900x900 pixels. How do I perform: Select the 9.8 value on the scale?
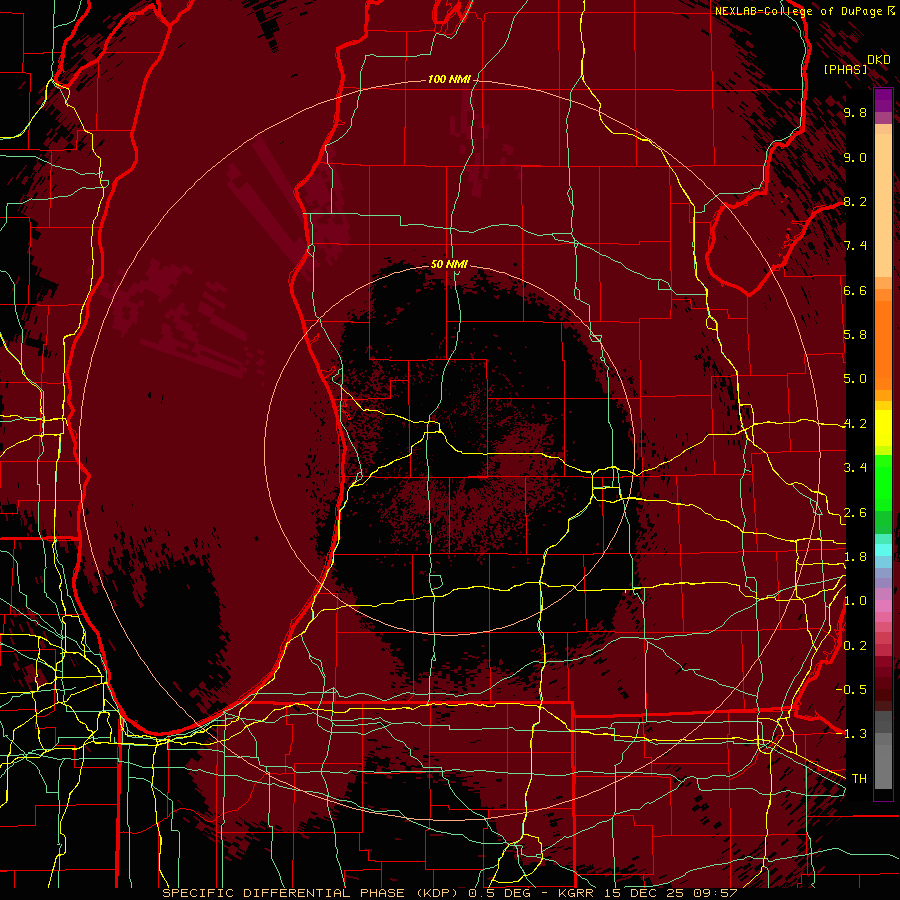tap(855, 112)
